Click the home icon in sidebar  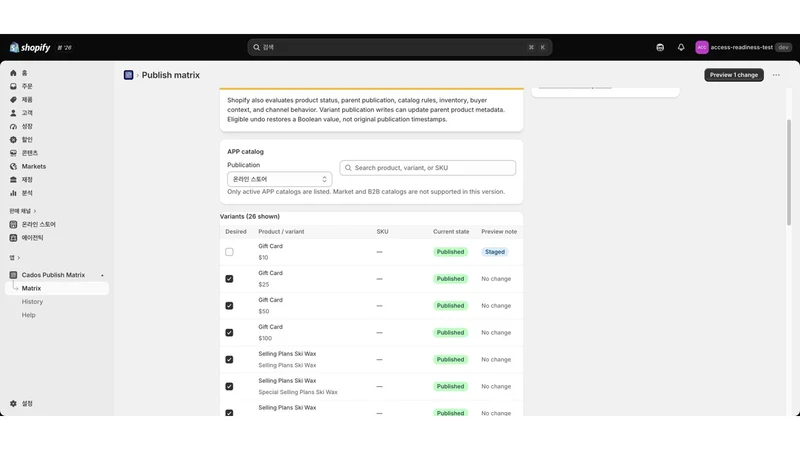coord(13,73)
